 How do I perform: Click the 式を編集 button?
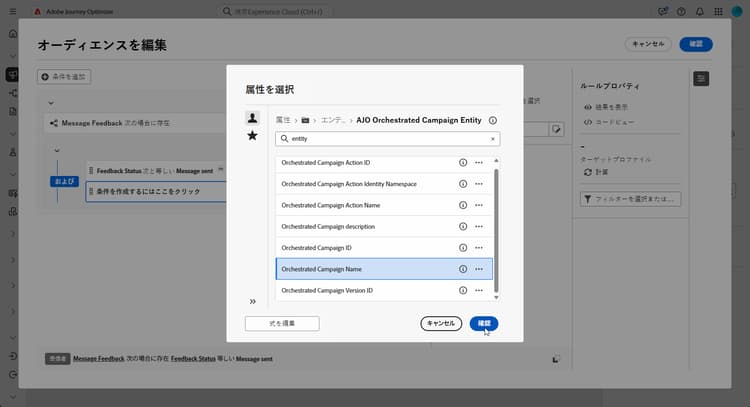pyautogui.click(x=282, y=323)
